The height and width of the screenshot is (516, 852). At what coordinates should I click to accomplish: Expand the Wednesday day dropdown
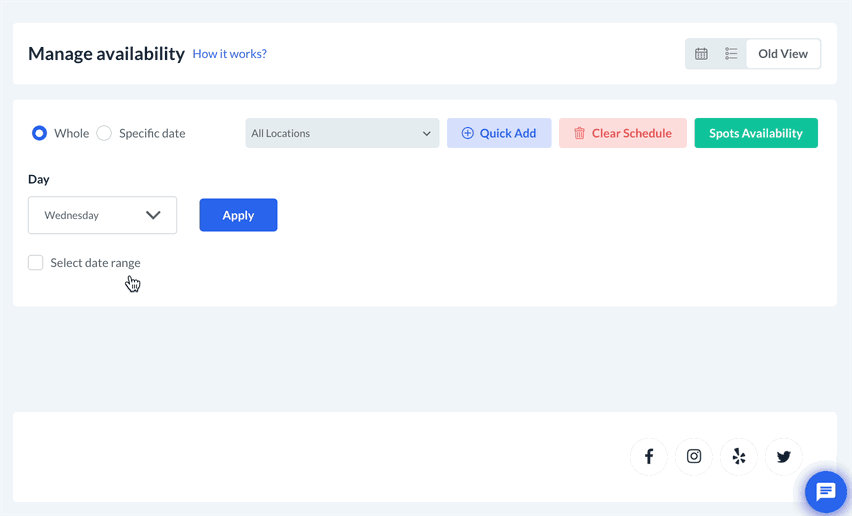(102, 215)
